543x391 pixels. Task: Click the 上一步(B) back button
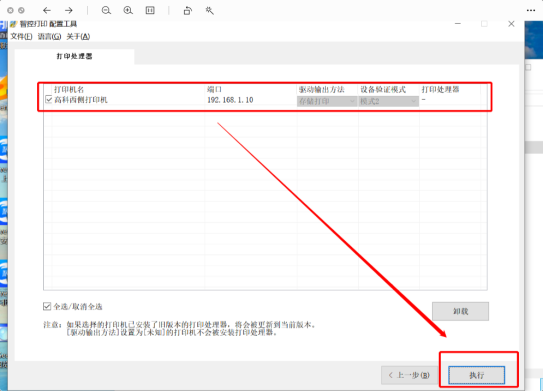[409, 375]
